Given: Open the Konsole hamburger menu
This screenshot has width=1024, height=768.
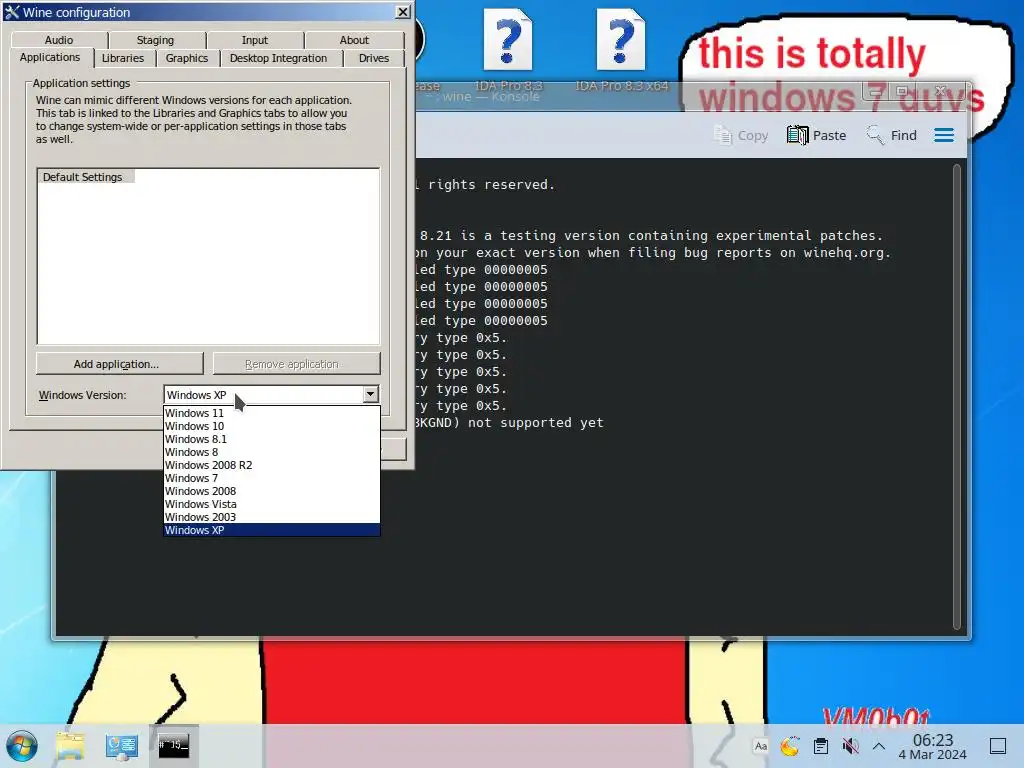Looking at the screenshot, I should click(x=944, y=135).
